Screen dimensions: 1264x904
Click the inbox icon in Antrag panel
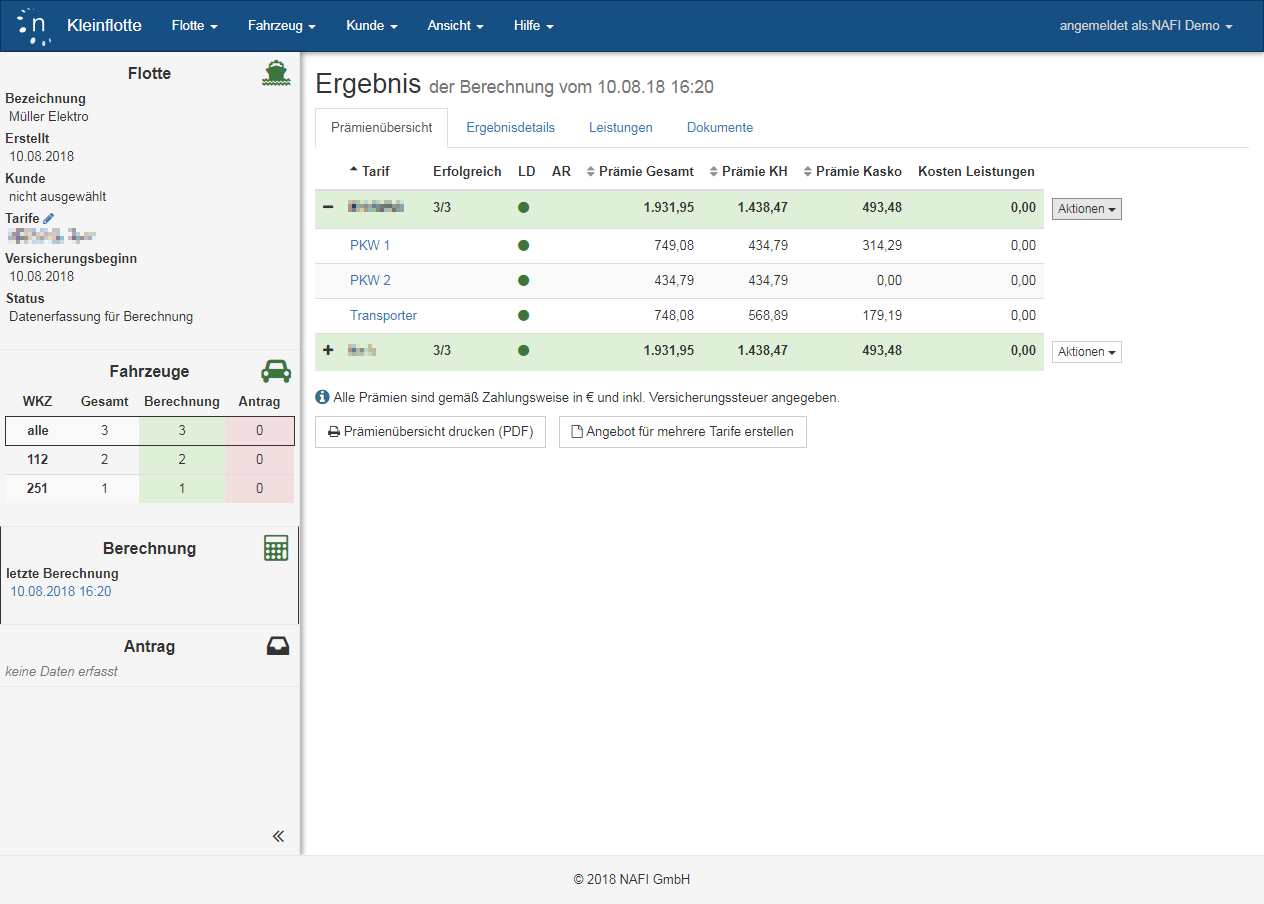[x=278, y=646]
